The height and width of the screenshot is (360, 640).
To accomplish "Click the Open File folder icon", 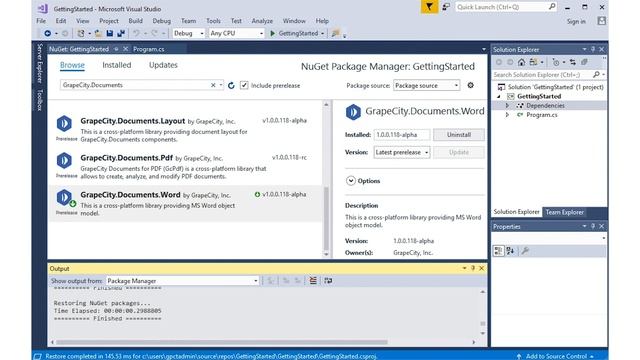I will [x=98, y=33].
